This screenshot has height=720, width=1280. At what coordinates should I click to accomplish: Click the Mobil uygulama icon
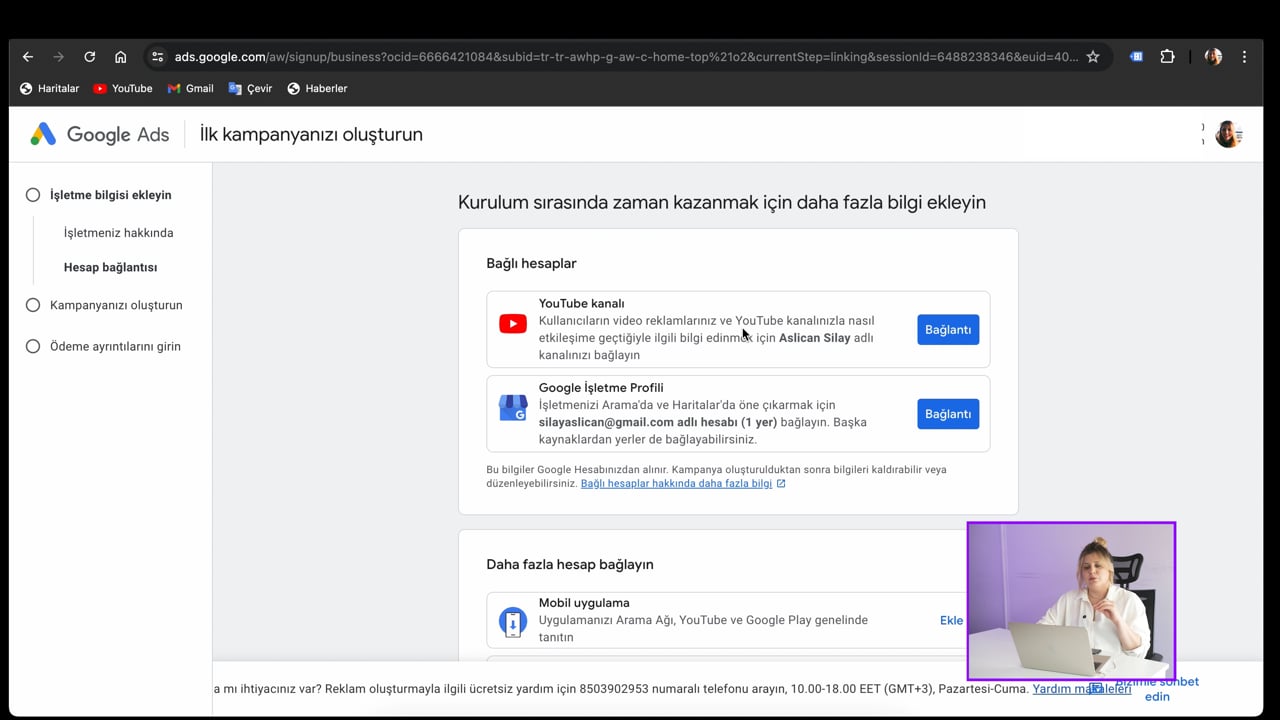point(513,621)
